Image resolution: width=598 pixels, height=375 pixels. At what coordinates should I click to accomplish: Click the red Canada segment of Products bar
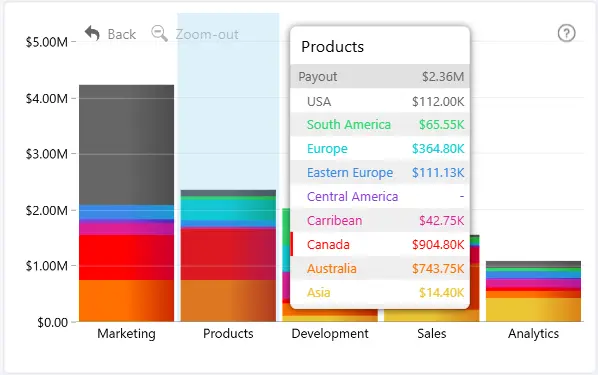228,254
